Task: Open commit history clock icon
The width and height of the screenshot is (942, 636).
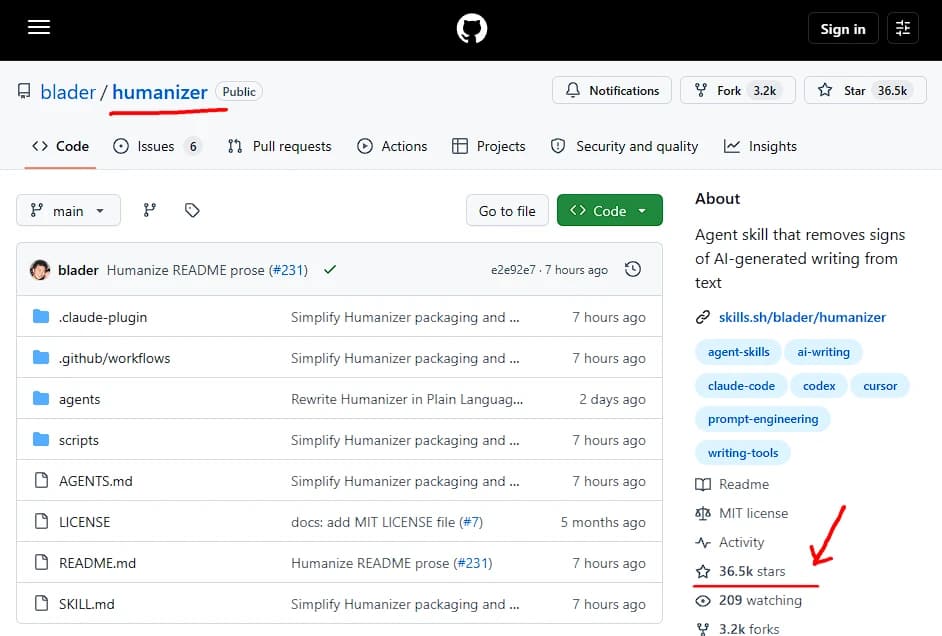Action: coord(633,269)
